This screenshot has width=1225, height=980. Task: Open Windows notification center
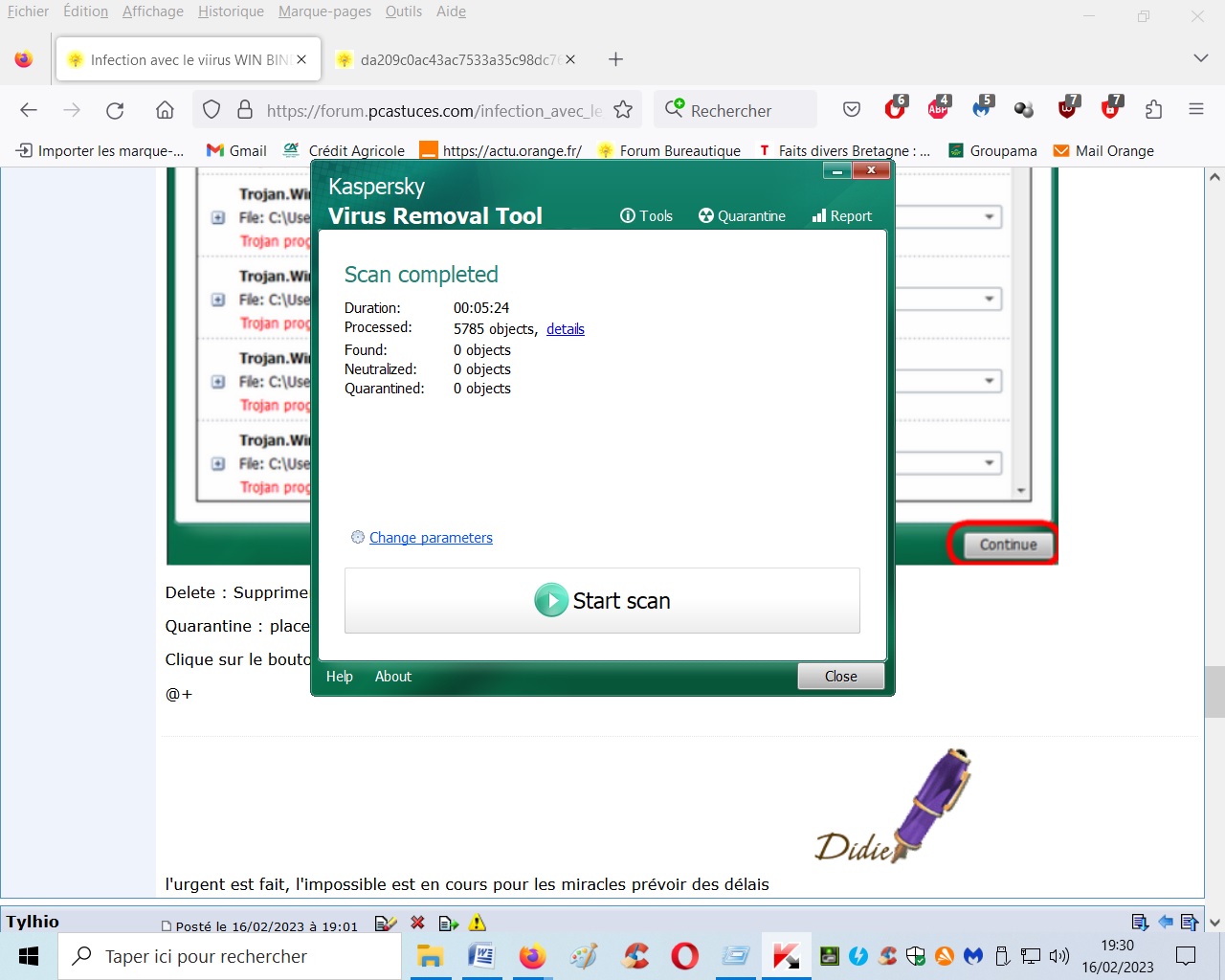pyautogui.click(x=1186, y=956)
